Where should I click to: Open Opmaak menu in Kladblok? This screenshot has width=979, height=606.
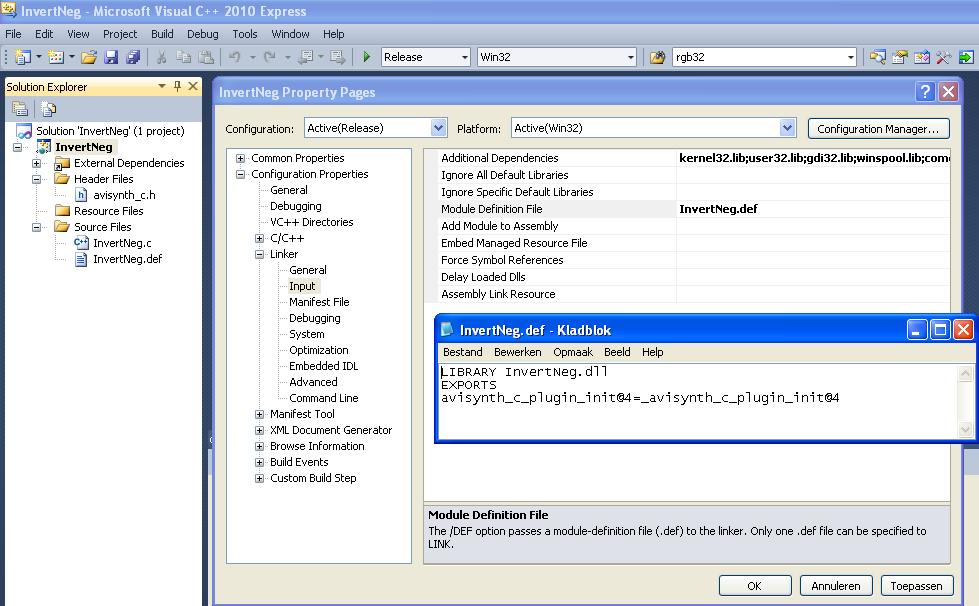tap(573, 352)
